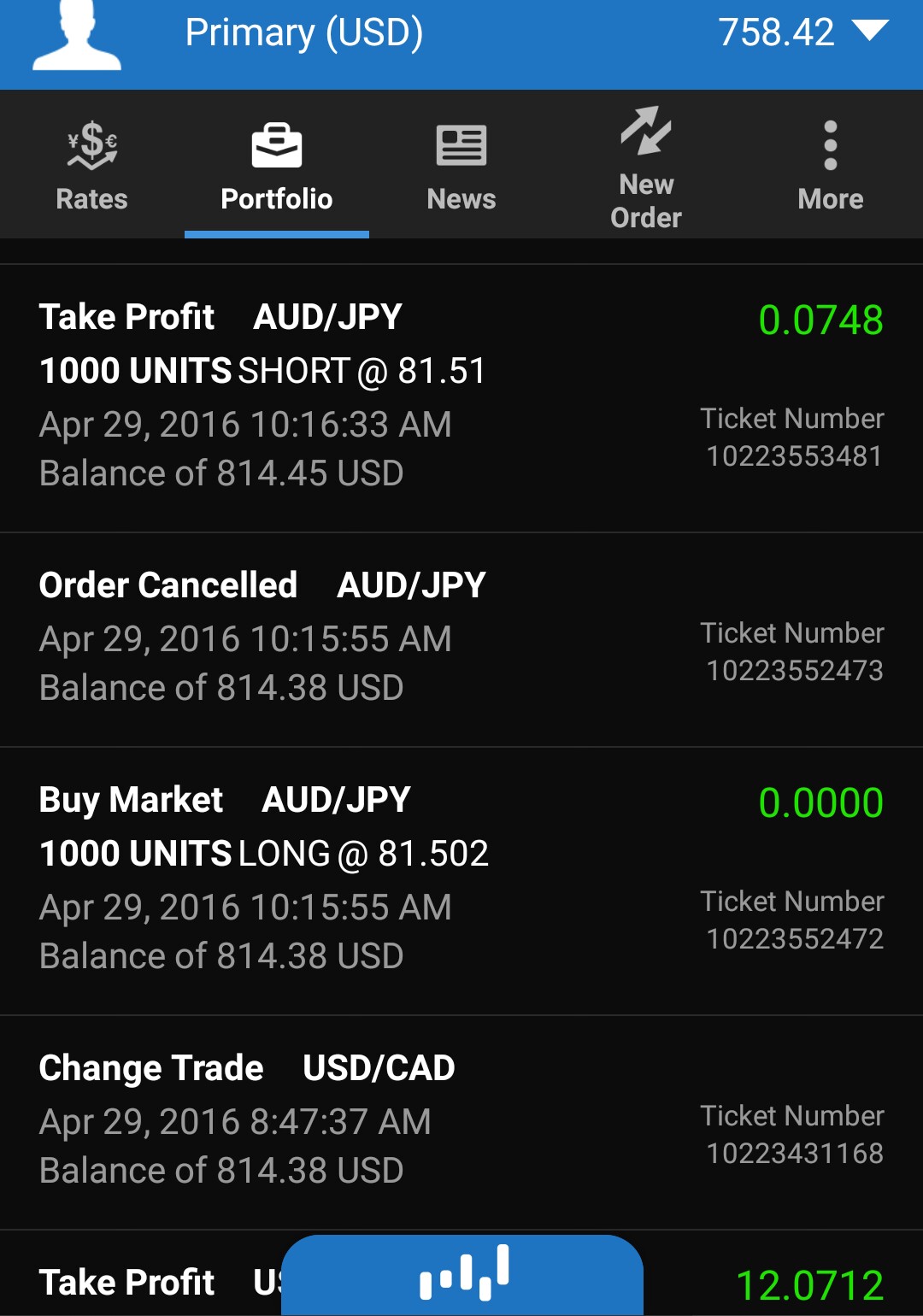Open the Rates currency icon

(92, 145)
